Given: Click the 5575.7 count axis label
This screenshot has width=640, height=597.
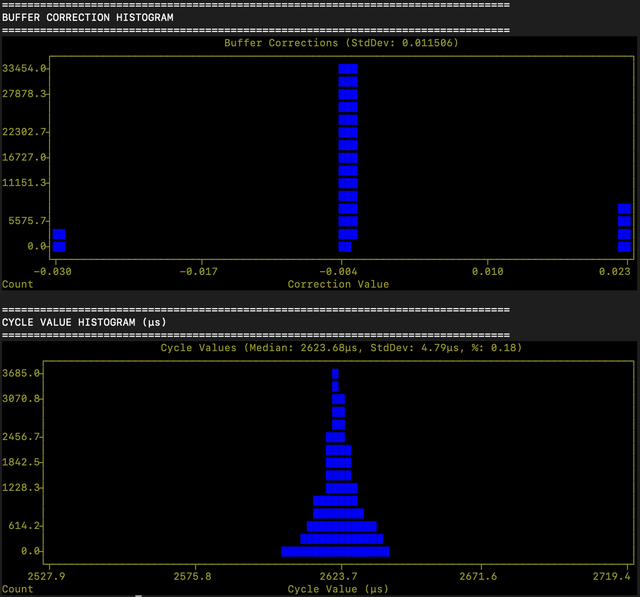Looking at the screenshot, I should coord(27,221).
